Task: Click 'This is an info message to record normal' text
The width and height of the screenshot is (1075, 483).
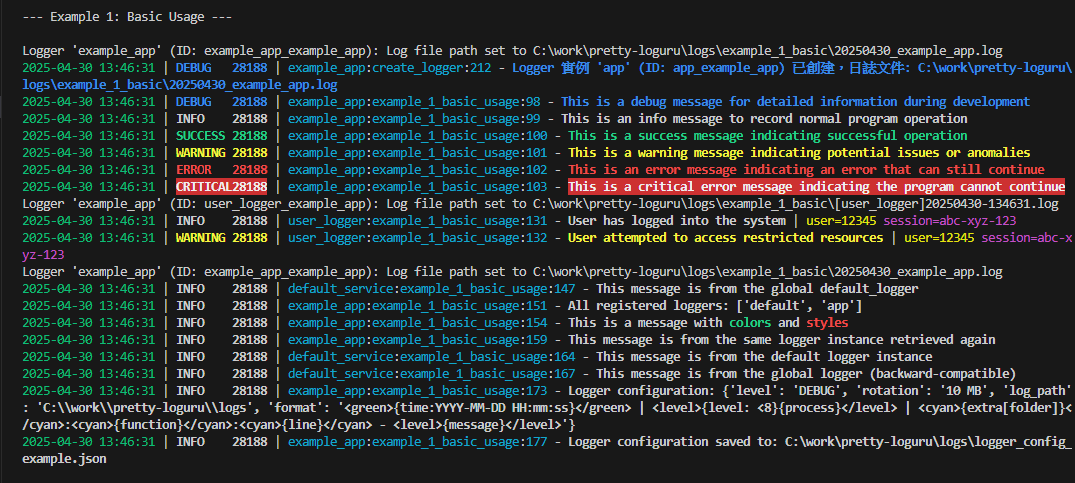Action: pyautogui.click(x=701, y=119)
